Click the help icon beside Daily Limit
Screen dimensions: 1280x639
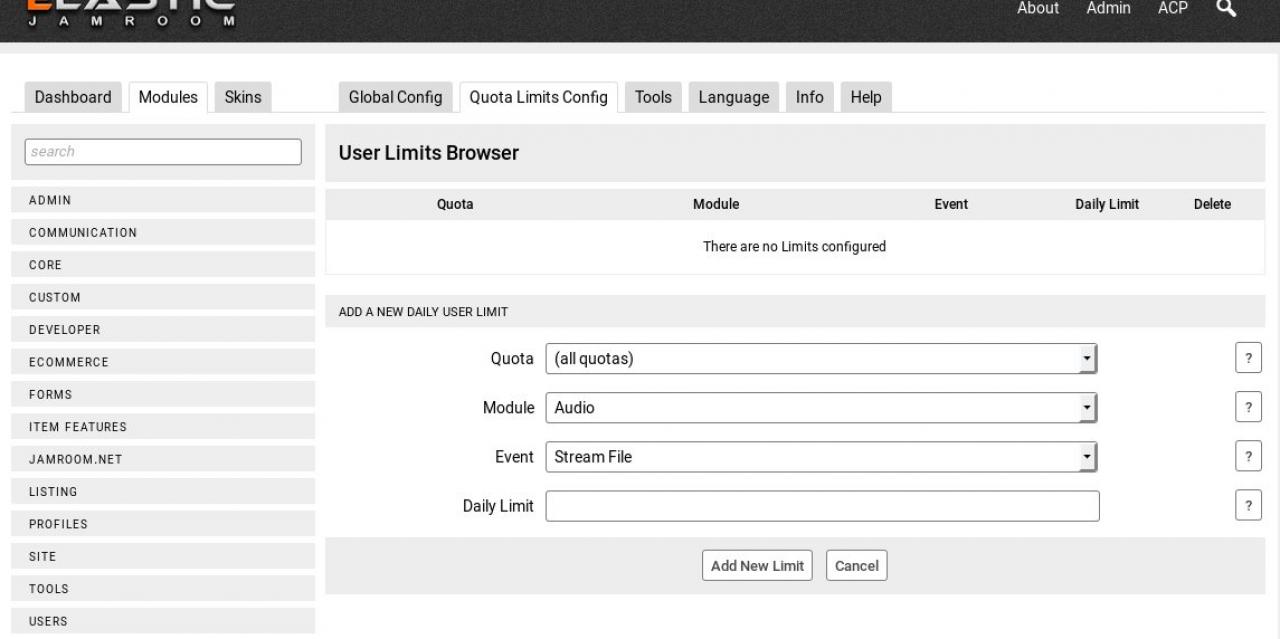pos(1247,505)
